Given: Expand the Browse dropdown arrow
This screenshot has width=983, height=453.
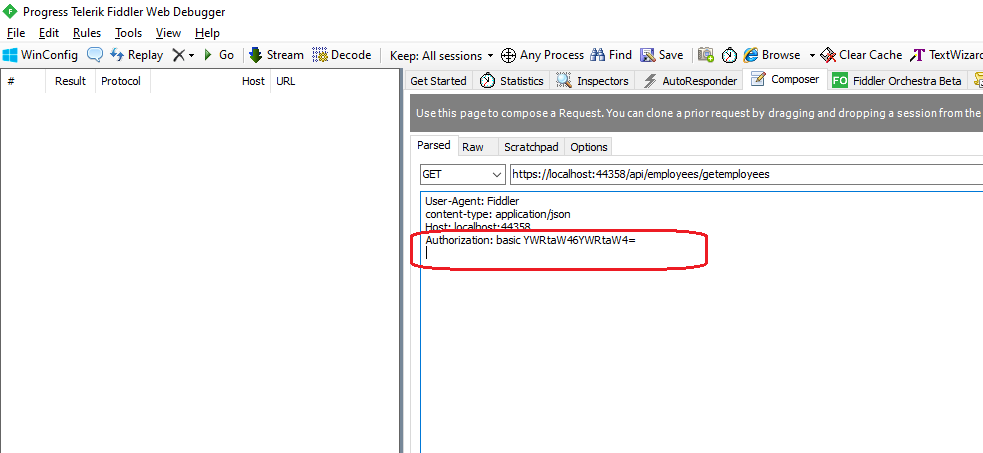Looking at the screenshot, I should click(x=812, y=55).
